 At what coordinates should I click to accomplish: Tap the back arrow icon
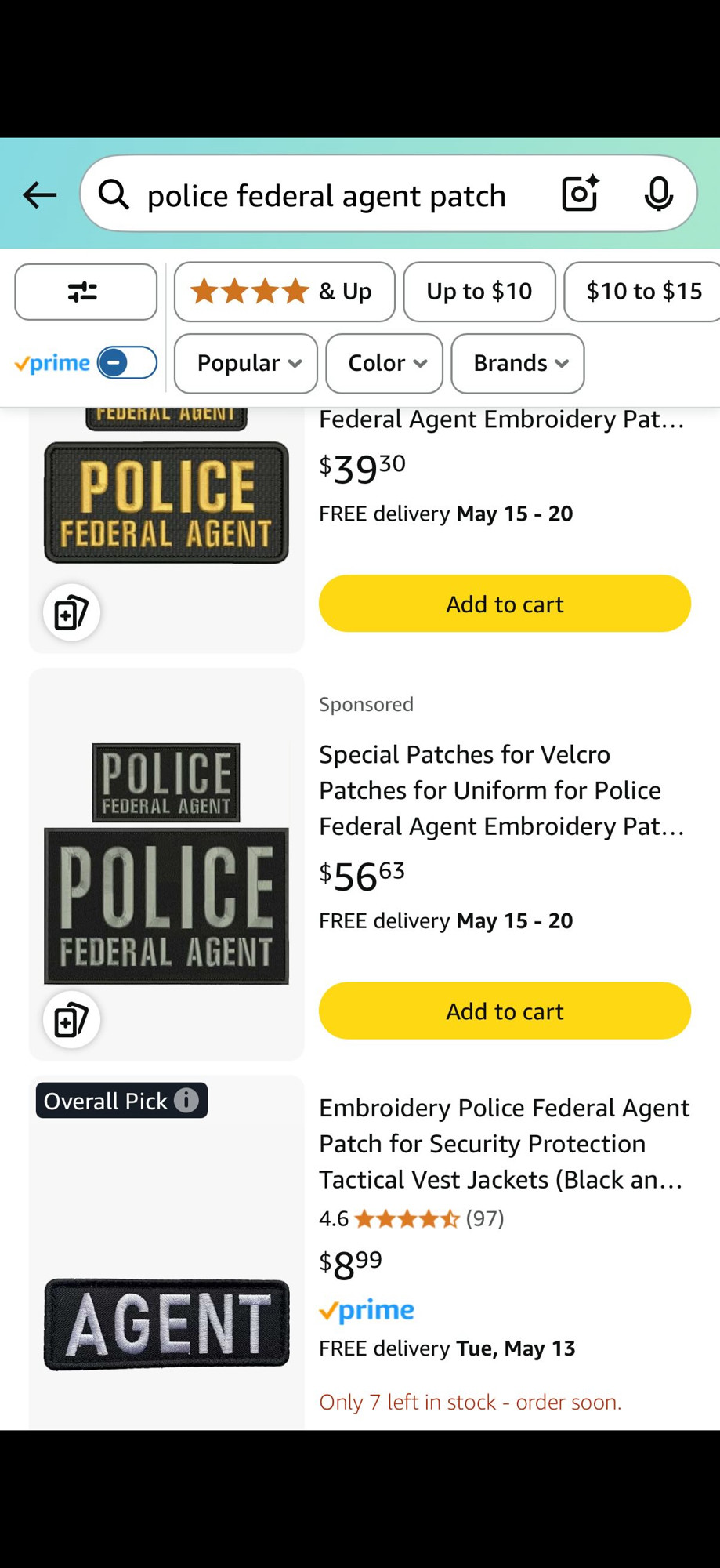click(x=39, y=194)
